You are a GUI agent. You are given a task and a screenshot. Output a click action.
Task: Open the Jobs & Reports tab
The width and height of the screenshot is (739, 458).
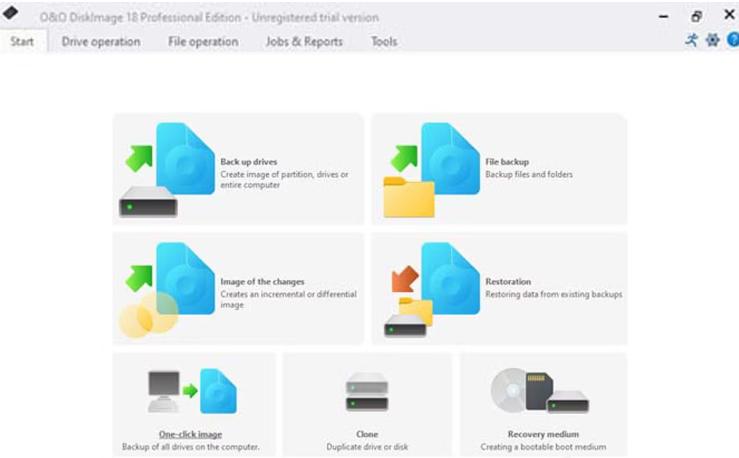pos(304,41)
